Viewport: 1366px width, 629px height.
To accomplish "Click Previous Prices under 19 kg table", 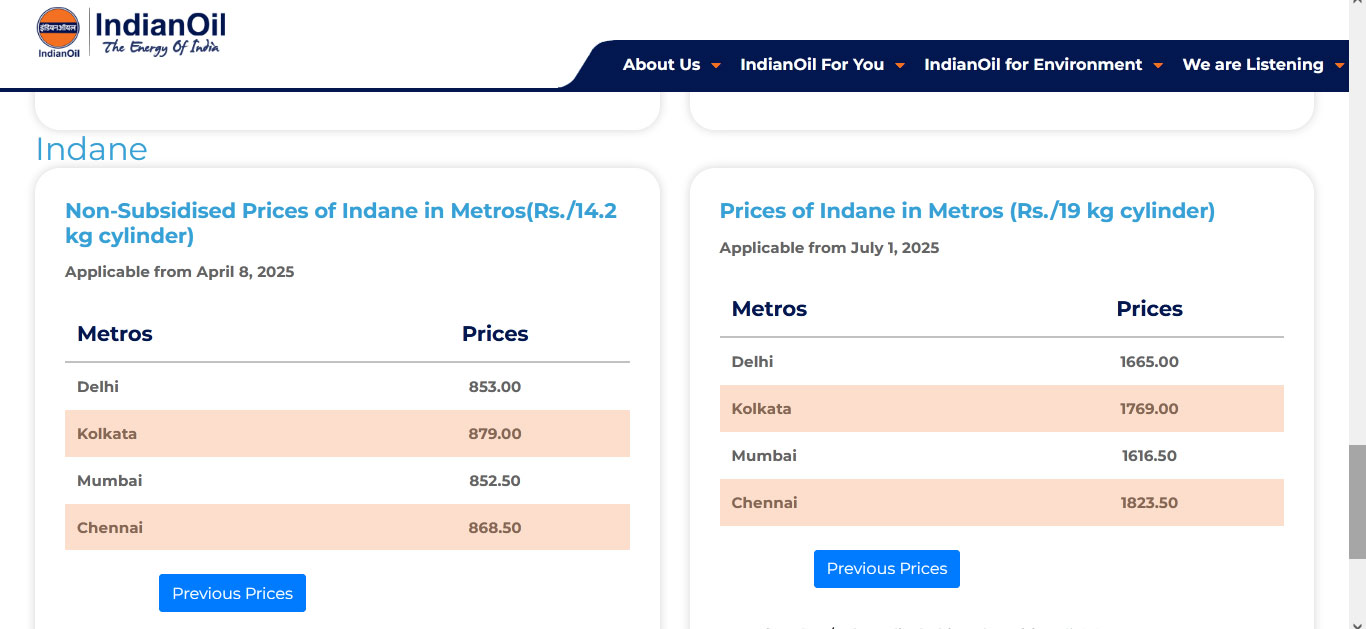I will pos(887,568).
